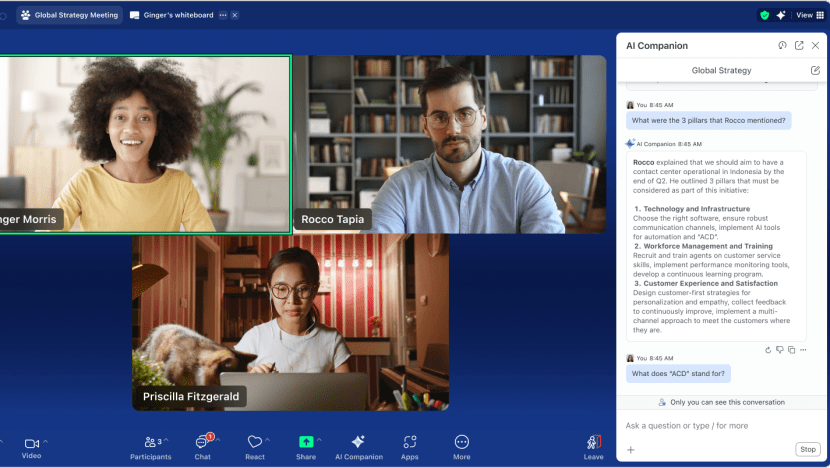
Task: Pop out the AI Companion panel
Action: (x=798, y=46)
